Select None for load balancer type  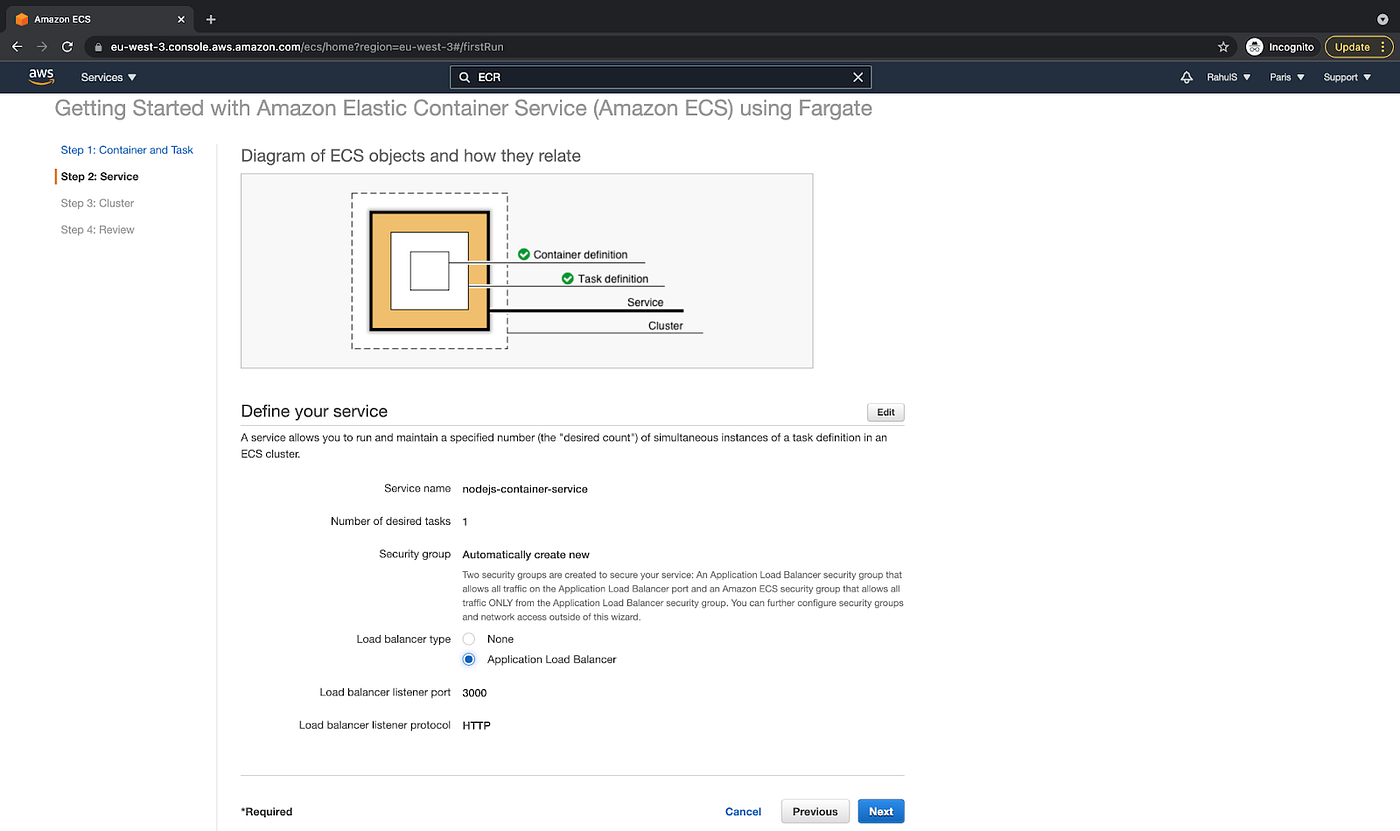pyautogui.click(x=469, y=639)
